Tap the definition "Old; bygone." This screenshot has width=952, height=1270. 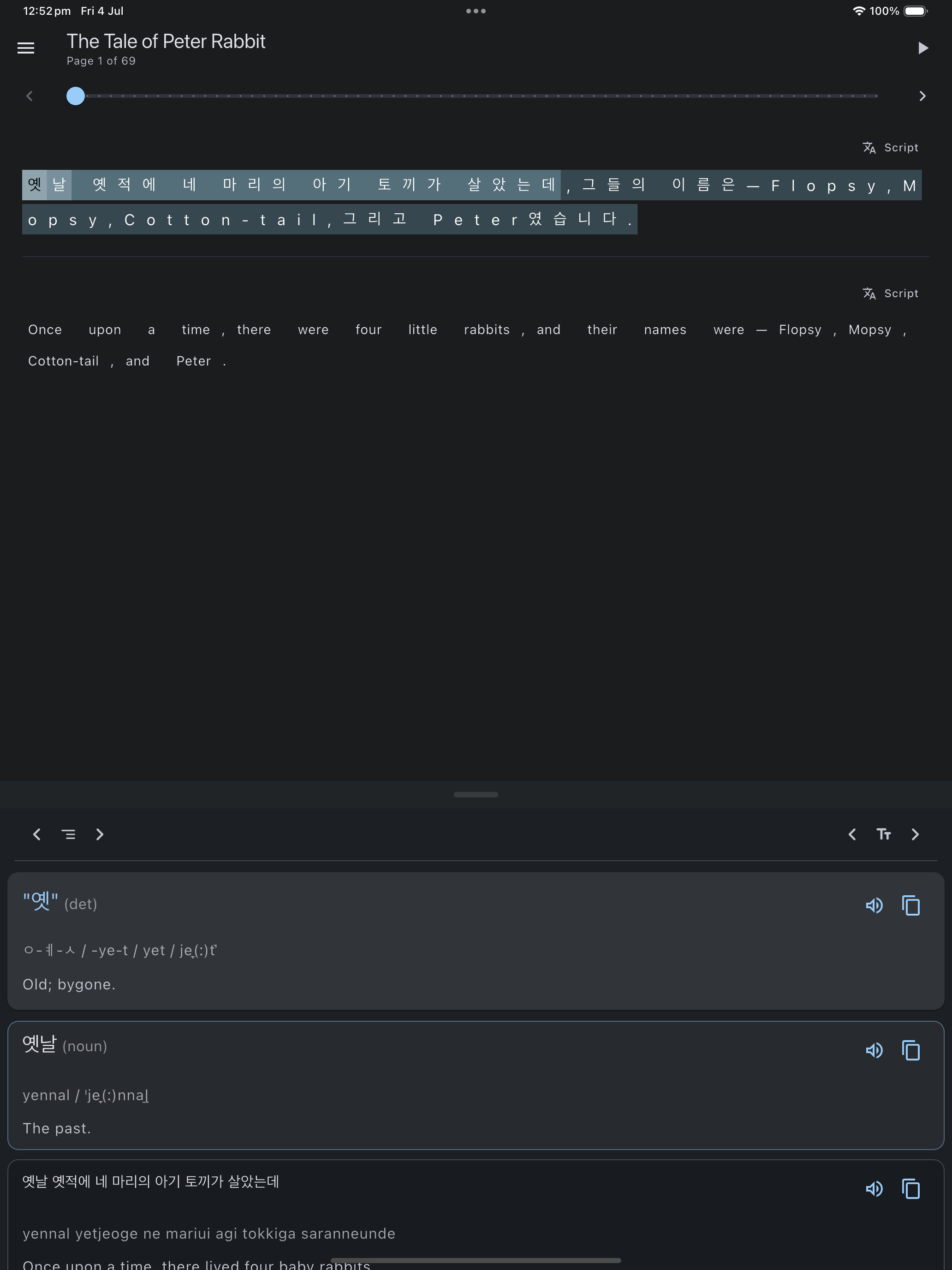[x=69, y=984]
